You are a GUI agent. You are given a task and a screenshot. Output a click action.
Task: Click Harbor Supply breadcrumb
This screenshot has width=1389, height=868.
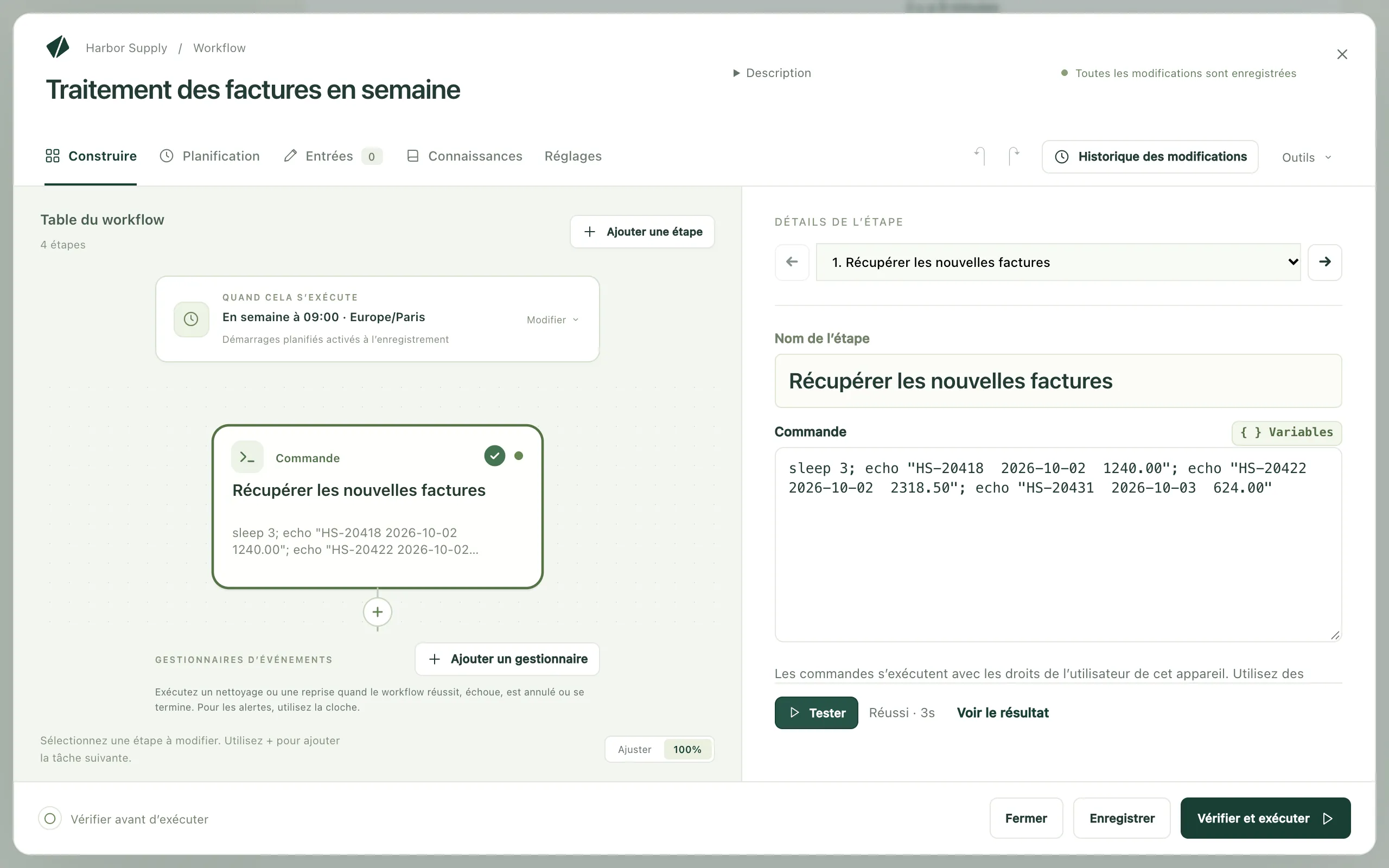click(x=126, y=48)
